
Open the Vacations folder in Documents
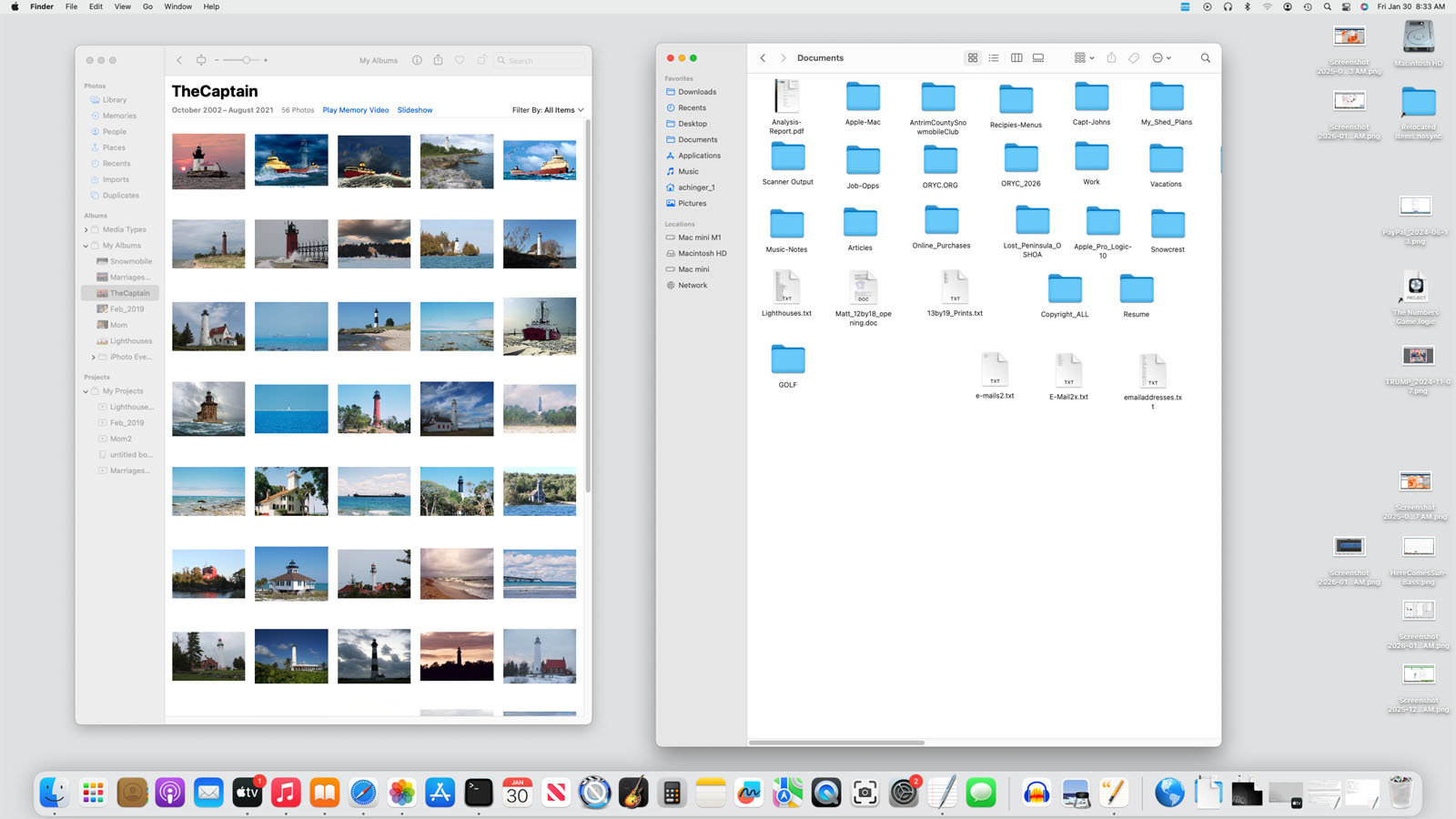[1166, 160]
